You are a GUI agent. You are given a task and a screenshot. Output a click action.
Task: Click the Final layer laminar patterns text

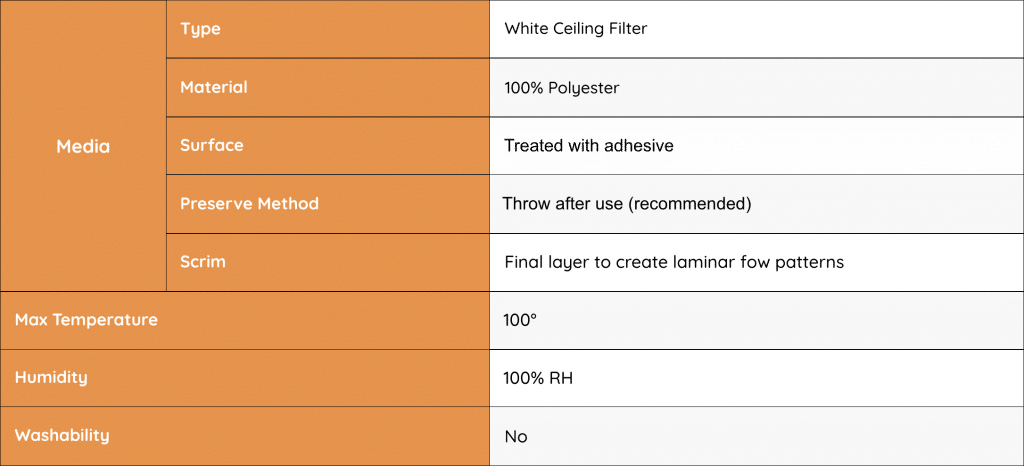pyautogui.click(x=674, y=262)
